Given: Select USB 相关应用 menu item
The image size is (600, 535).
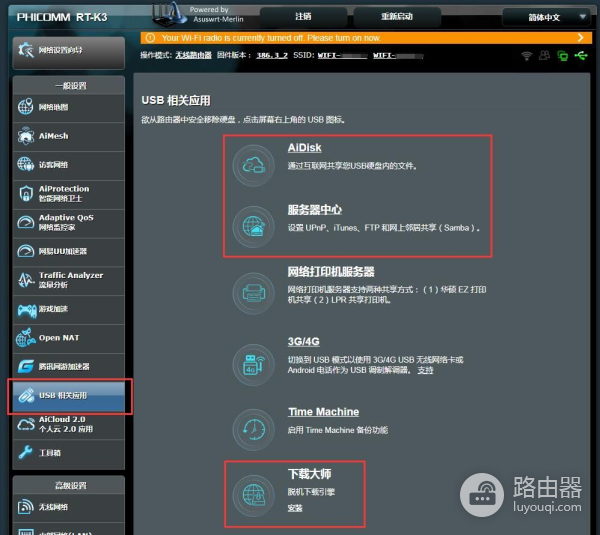Looking at the screenshot, I should [68, 396].
